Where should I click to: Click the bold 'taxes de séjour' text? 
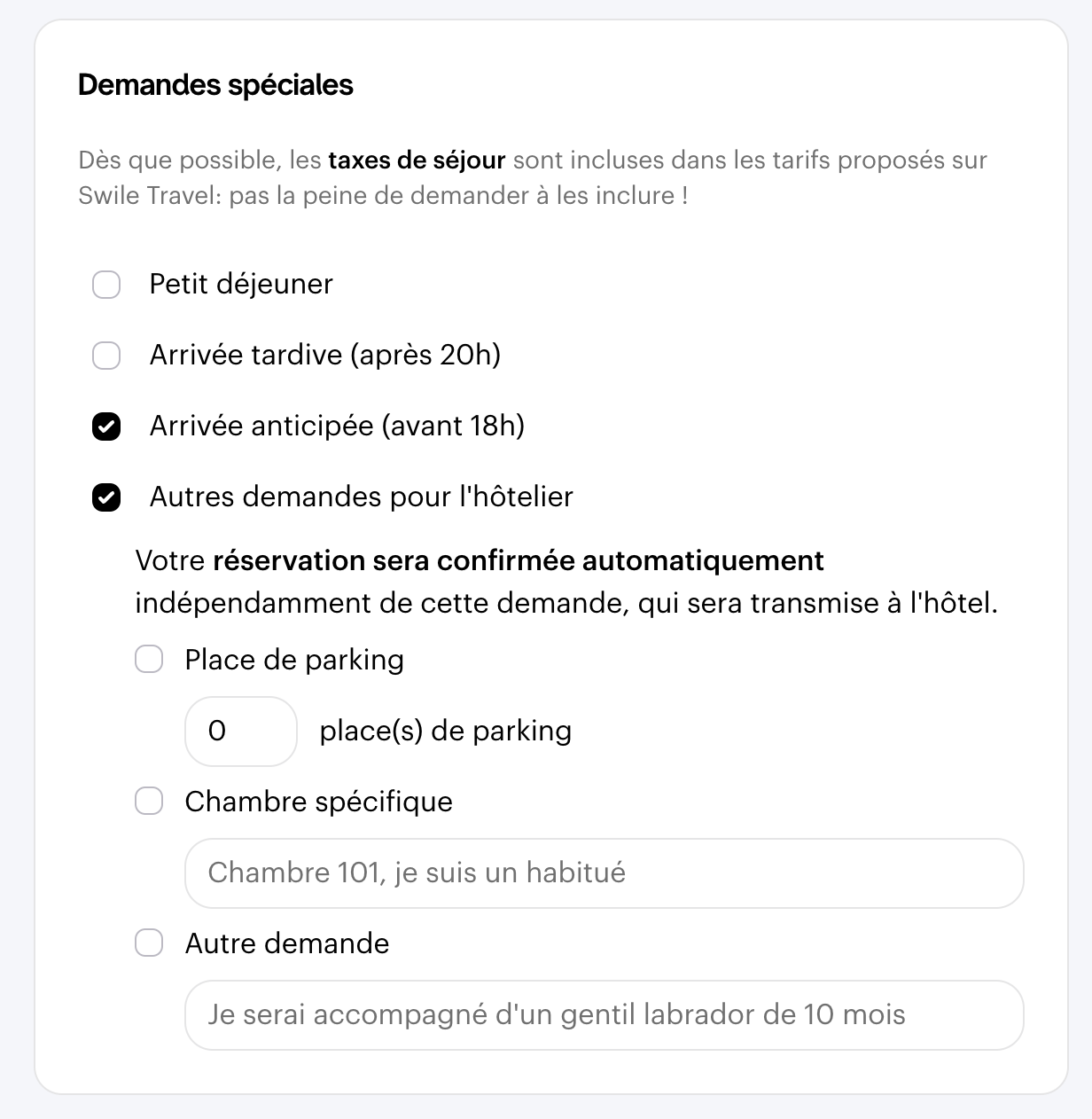417,160
